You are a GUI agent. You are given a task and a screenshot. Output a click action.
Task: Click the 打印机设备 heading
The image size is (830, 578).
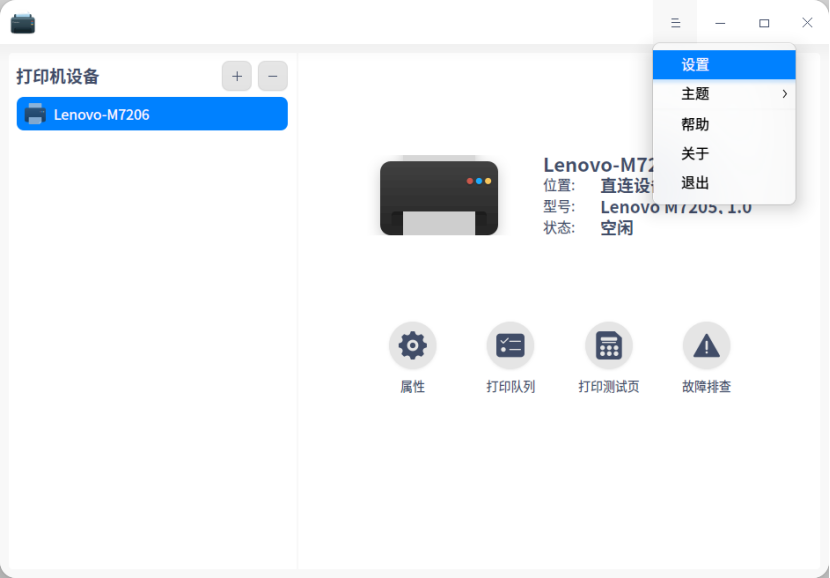tap(58, 76)
